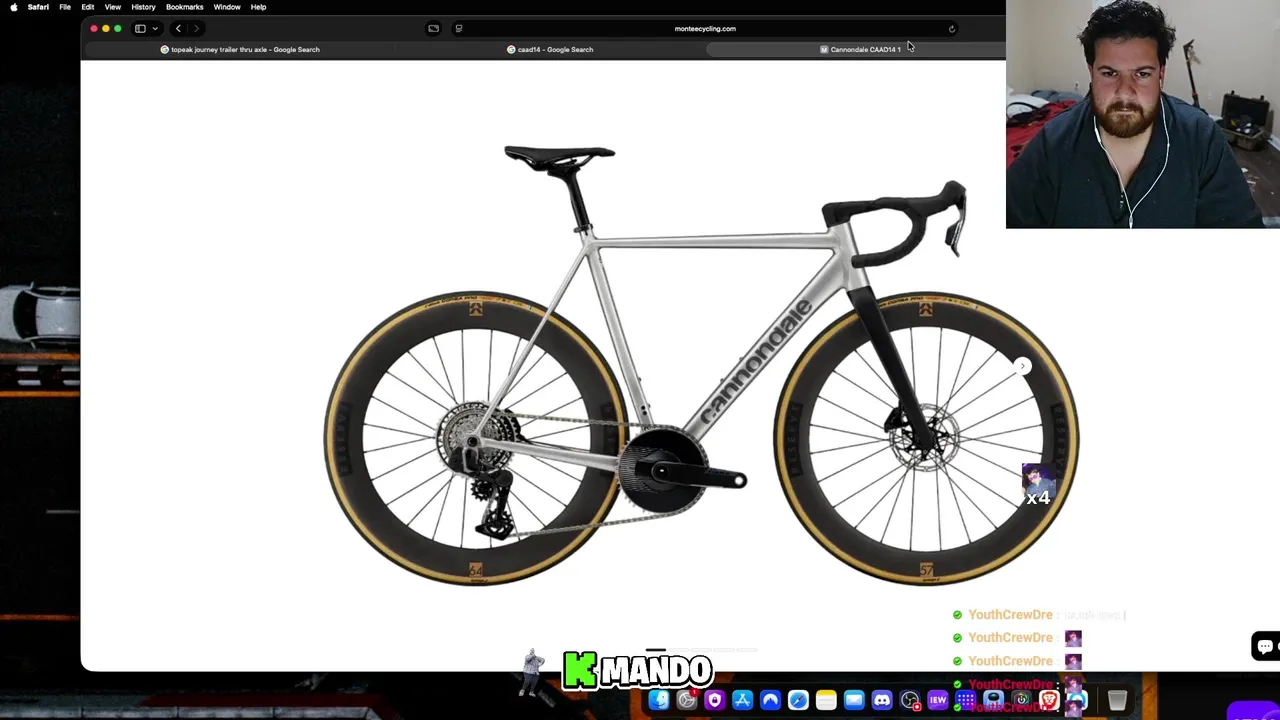
Task: Open Launchpad grid app in the Dock
Action: click(965, 700)
